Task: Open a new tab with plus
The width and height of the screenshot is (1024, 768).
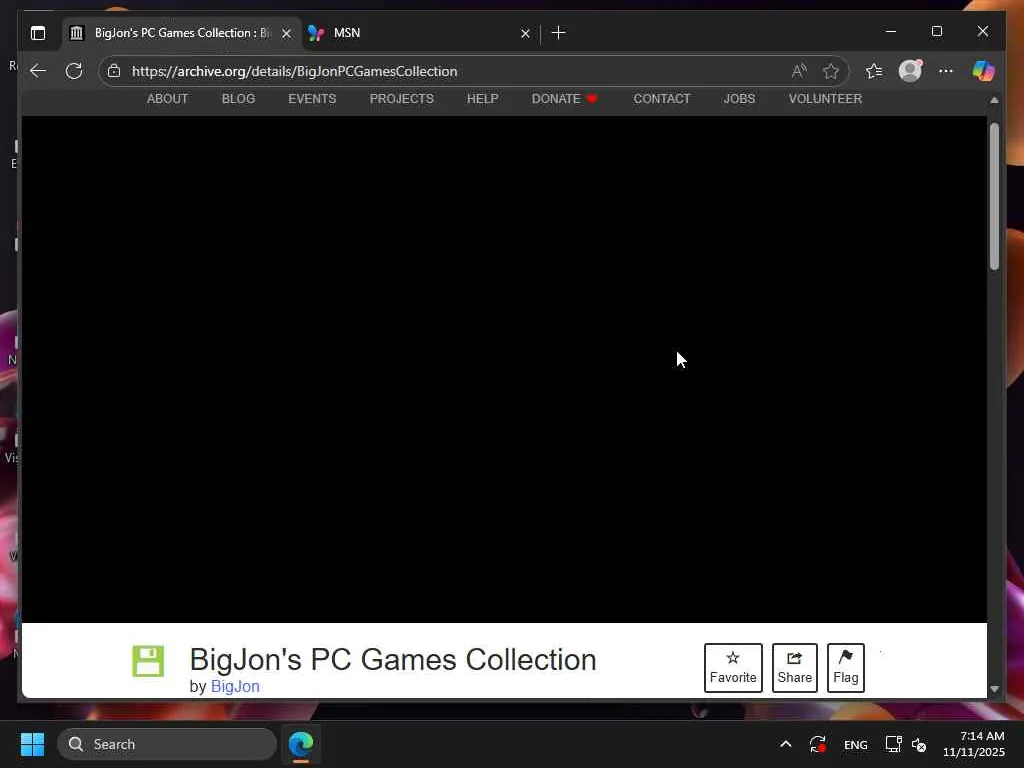Action: (x=558, y=33)
